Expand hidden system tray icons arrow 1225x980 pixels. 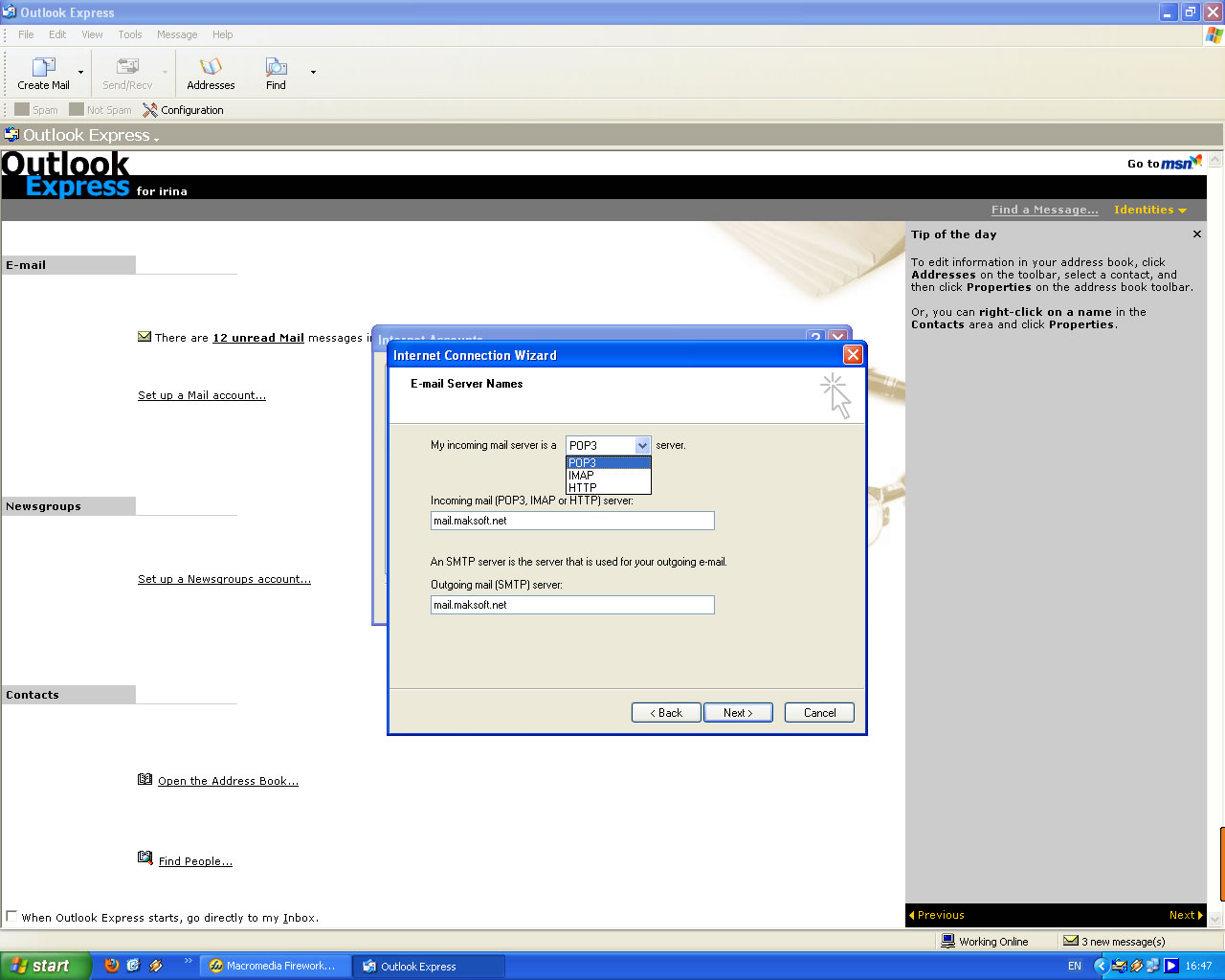coord(1101,966)
